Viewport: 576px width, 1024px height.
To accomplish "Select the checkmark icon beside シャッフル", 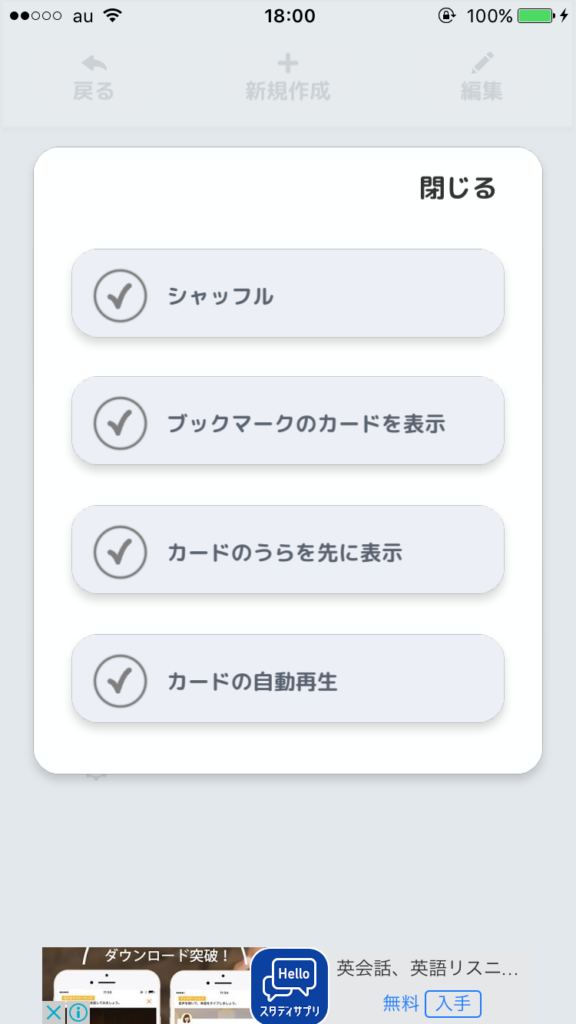I will pyautogui.click(x=120, y=296).
